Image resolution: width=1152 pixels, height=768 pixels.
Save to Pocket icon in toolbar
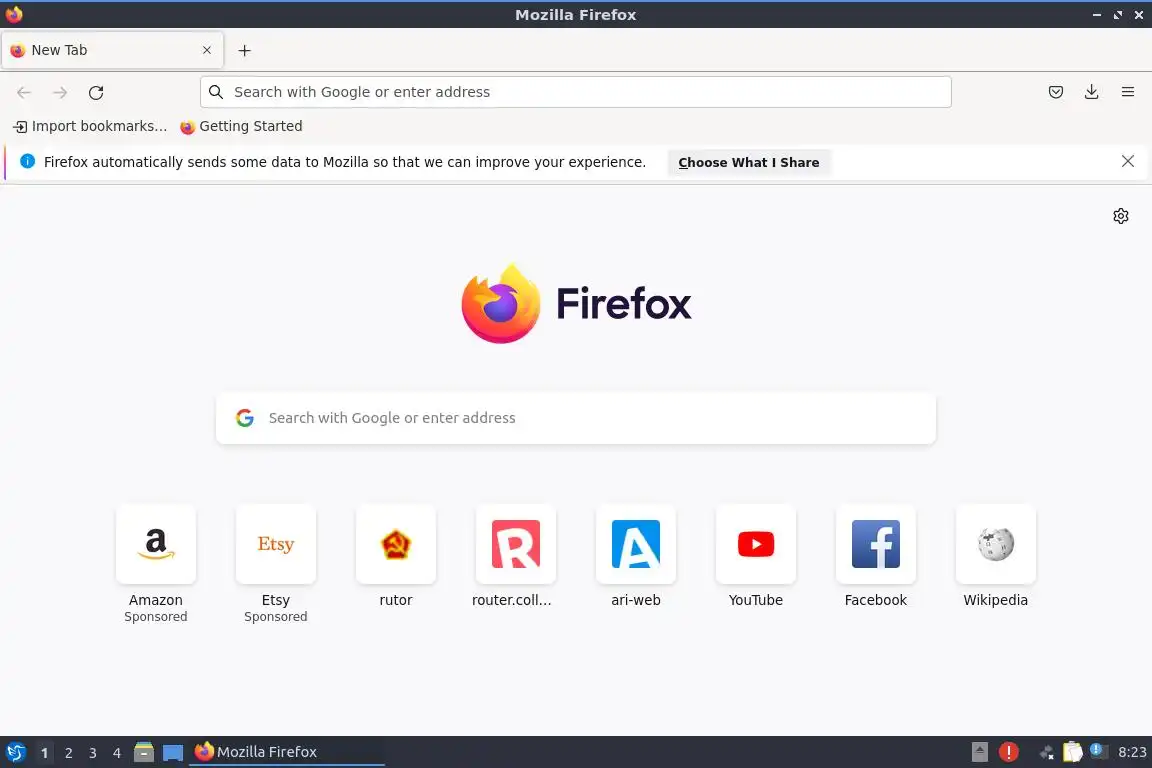[x=1056, y=92]
